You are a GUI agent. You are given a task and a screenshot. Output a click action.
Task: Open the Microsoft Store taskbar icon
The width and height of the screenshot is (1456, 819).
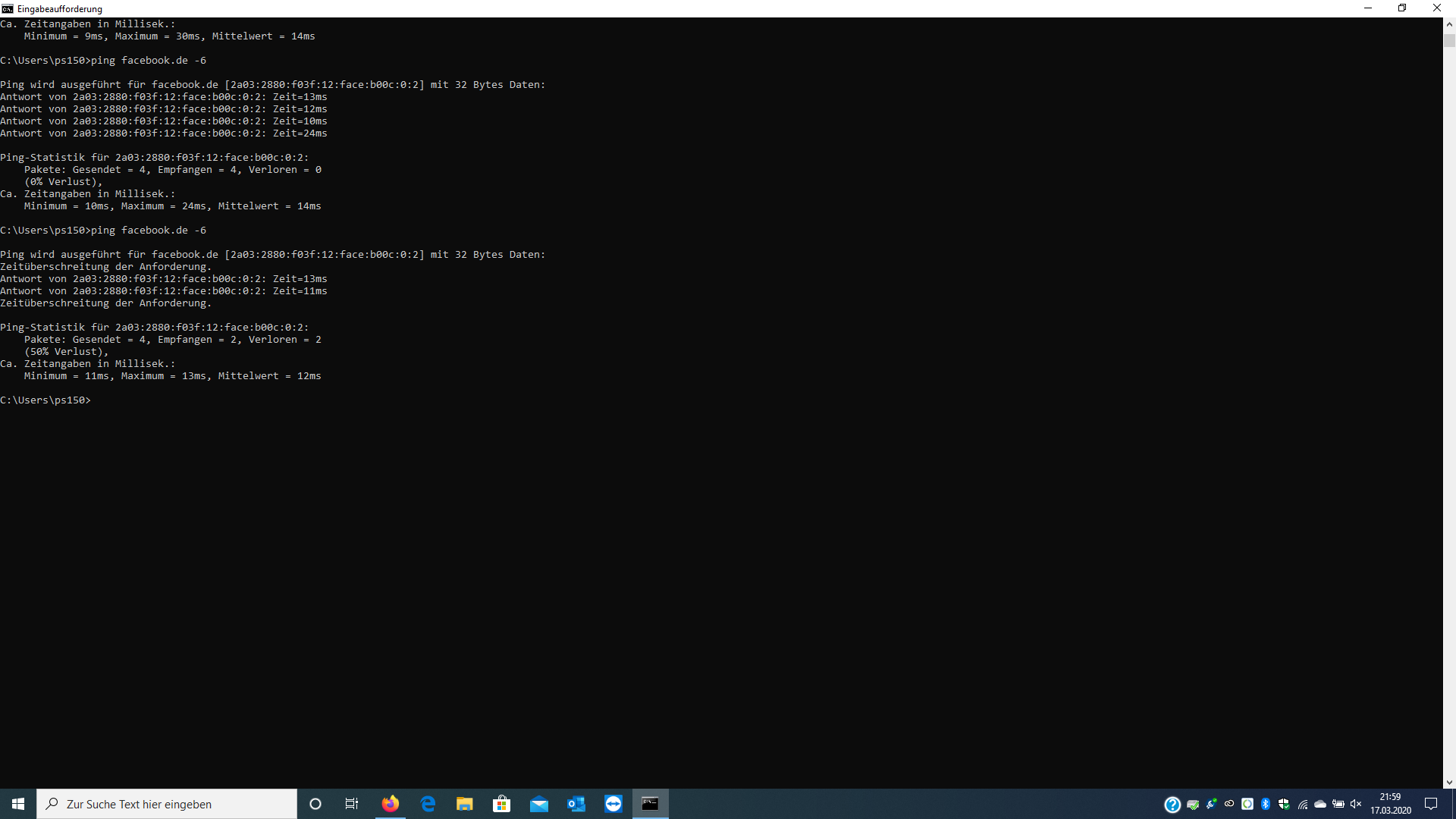pyautogui.click(x=501, y=804)
